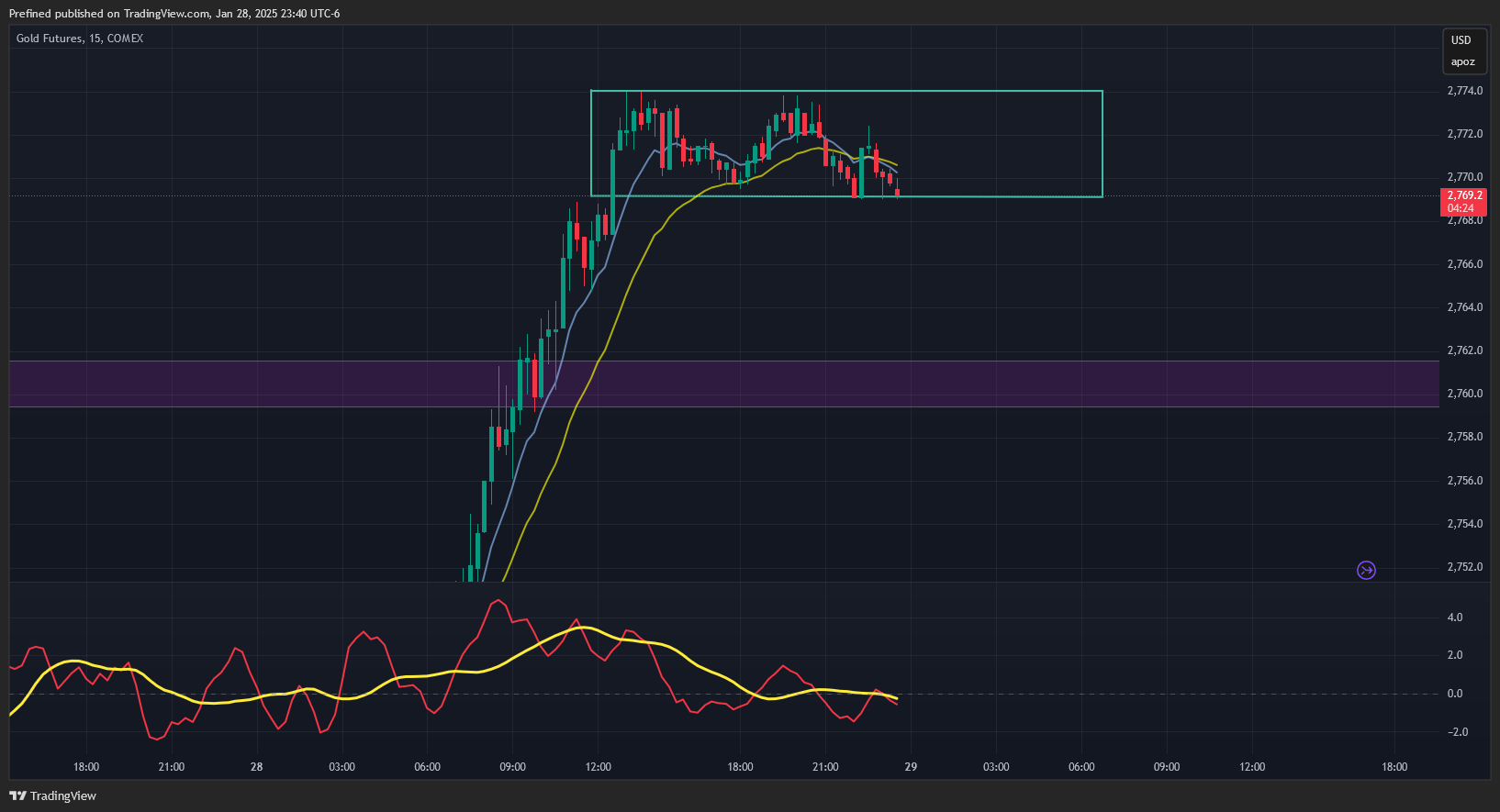Click the purple scroll-to-latest-bar arrow icon
Image resolution: width=1500 pixels, height=812 pixels.
(x=1366, y=571)
